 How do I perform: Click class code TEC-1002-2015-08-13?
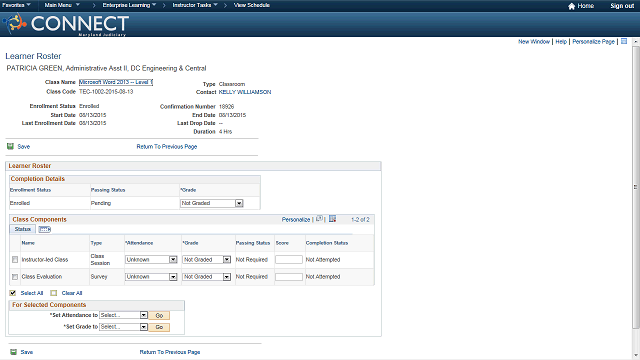106,91
